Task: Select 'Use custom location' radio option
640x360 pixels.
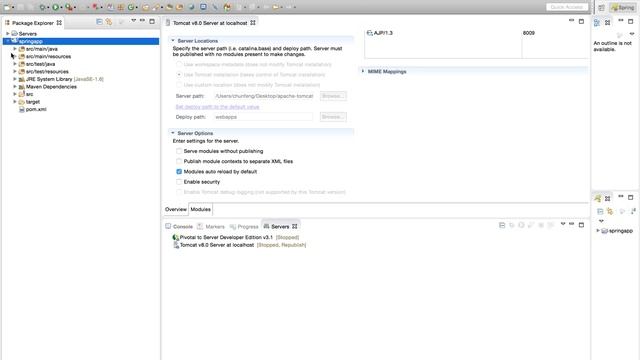Action: pos(179,85)
